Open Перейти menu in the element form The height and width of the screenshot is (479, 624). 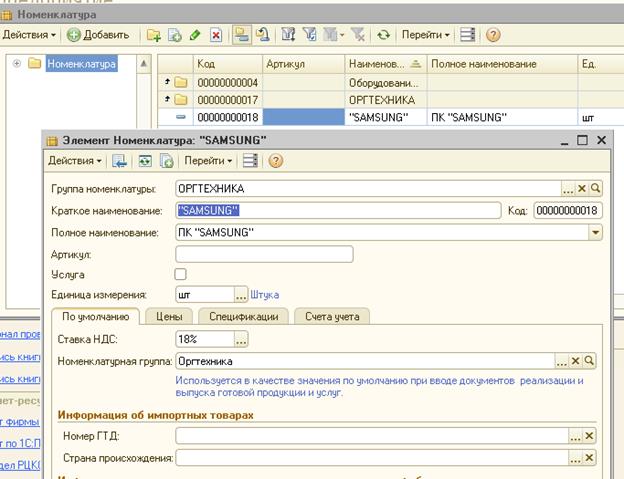point(208,160)
